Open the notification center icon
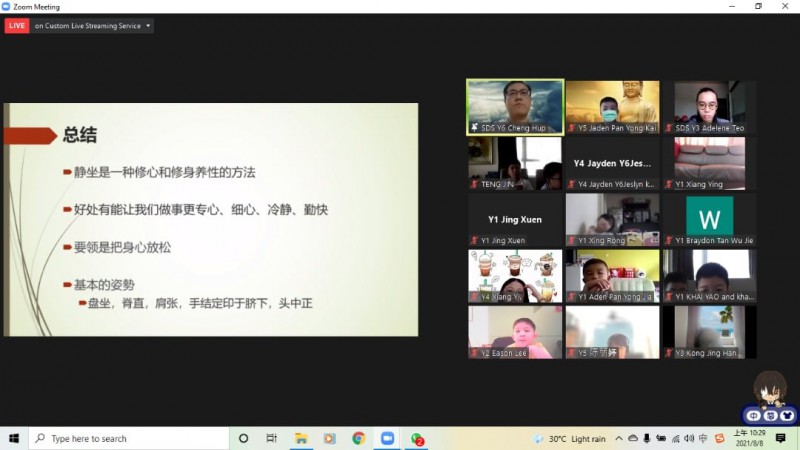The image size is (800, 450). coord(780,438)
